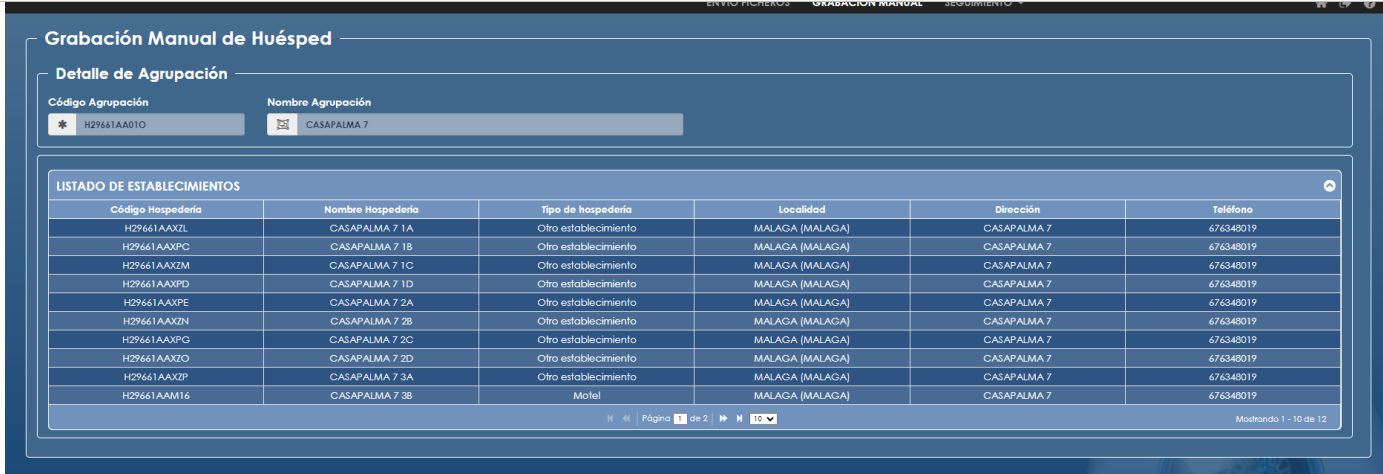Select code cell H29661AAXZN
Image resolution: width=1383 pixels, height=474 pixels.
click(x=156, y=321)
